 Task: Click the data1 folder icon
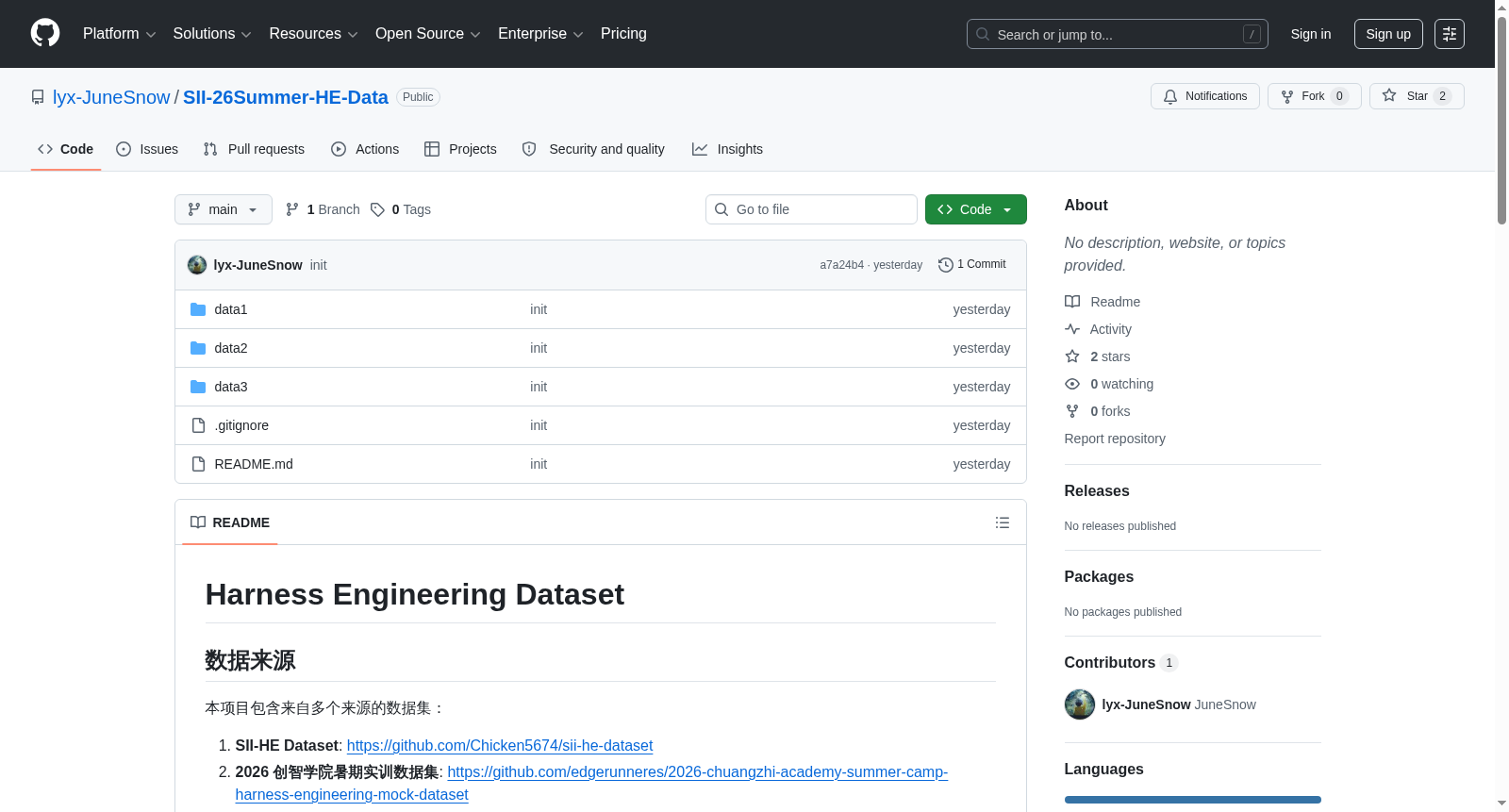[x=198, y=309]
